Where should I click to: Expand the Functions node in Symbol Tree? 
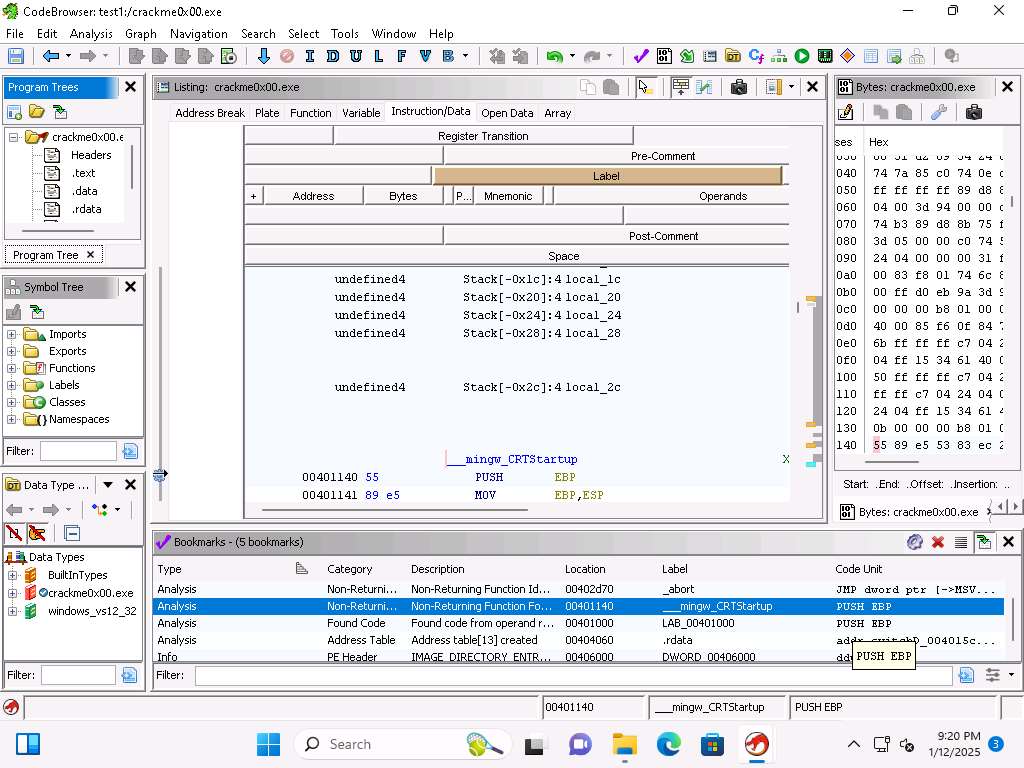tap(12, 368)
